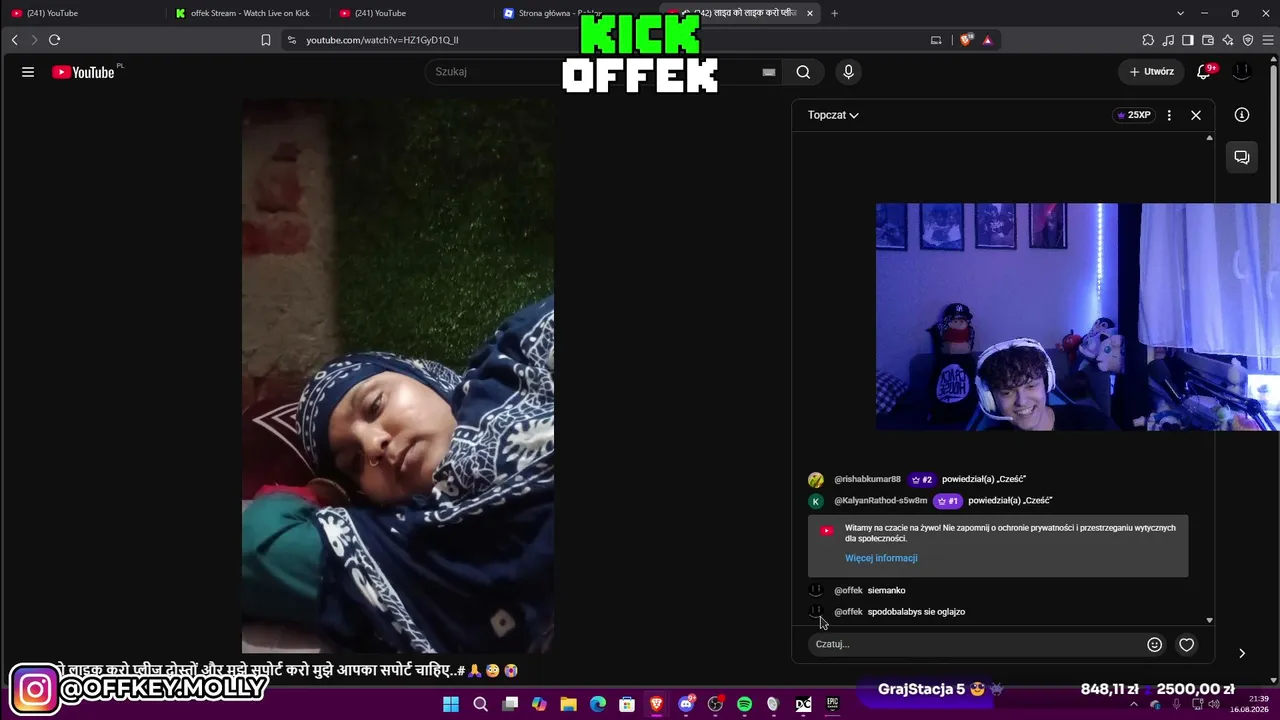Image resolution: width=1280 pixels, height=720 pixels.
Task: Click the chat message 'siemanko'
Action: 886,591
